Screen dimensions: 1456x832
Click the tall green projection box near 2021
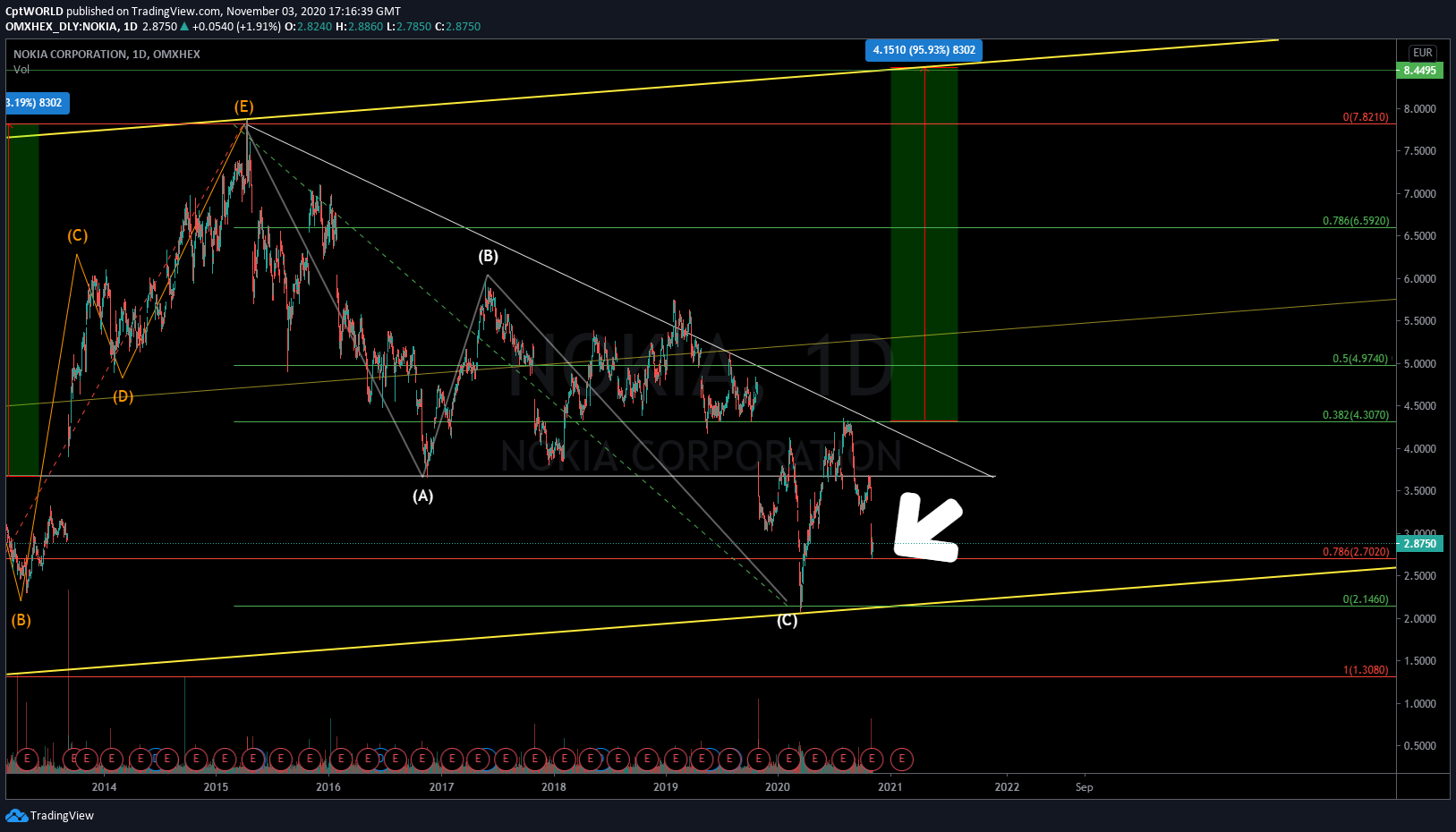click(x=924, y=243)
